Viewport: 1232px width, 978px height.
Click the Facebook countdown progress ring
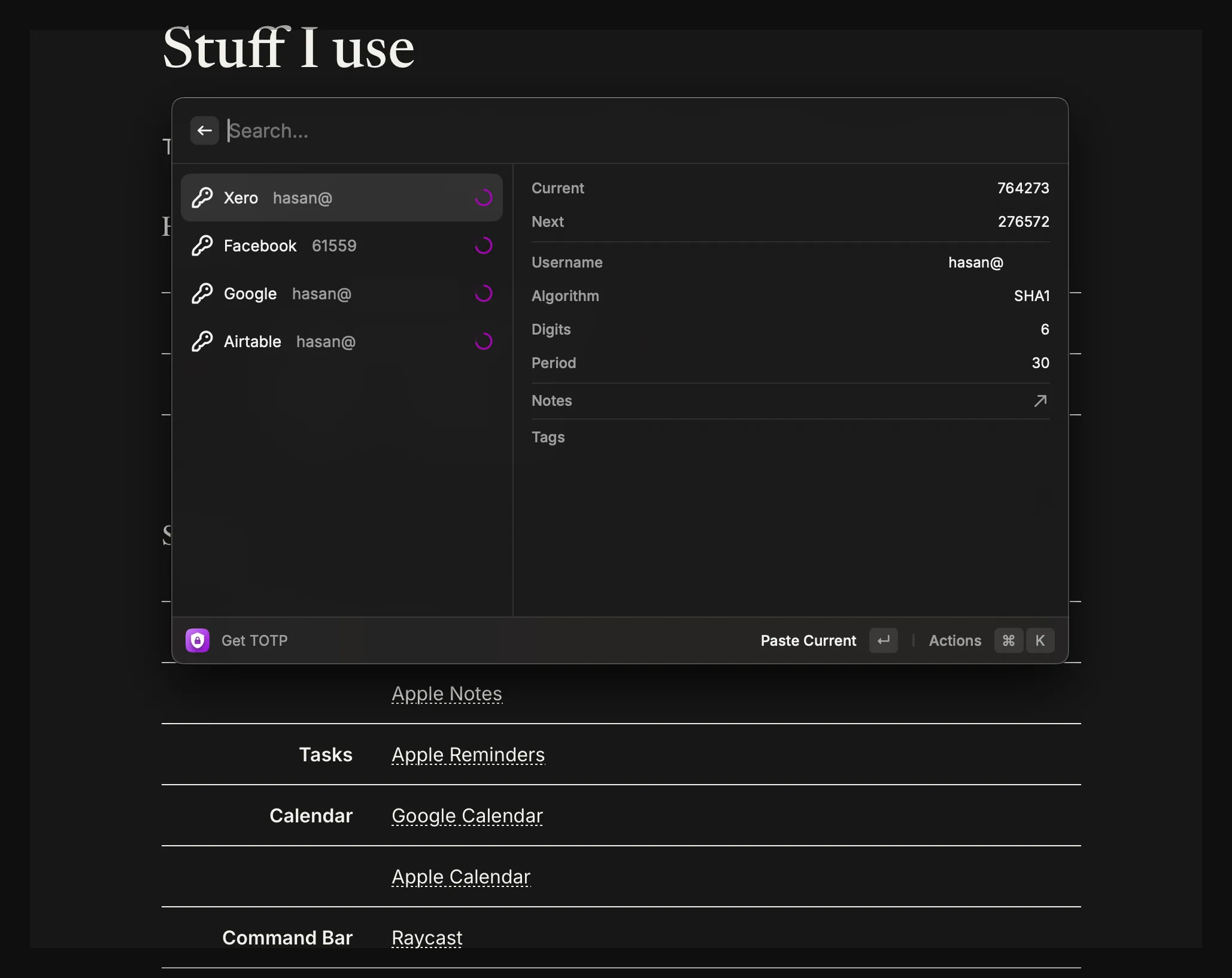point(484,245)
